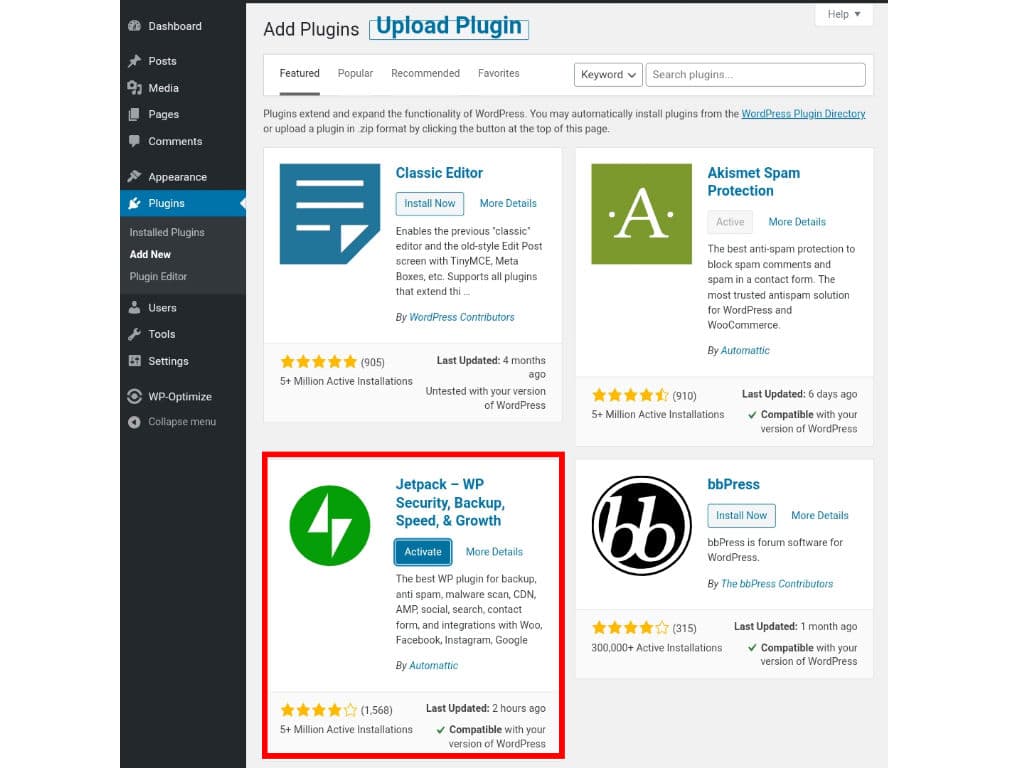
Task: Activate the Jetpack plugin
Action: tap(423, 552)
